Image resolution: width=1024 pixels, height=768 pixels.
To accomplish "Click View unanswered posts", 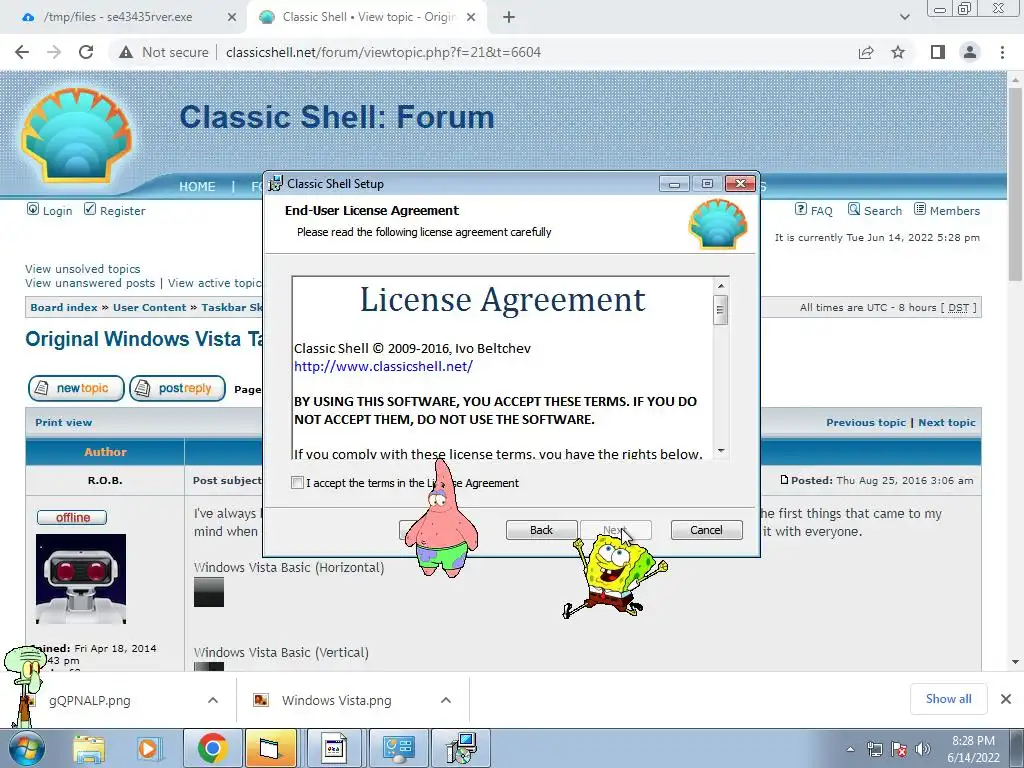I will 90,283.
